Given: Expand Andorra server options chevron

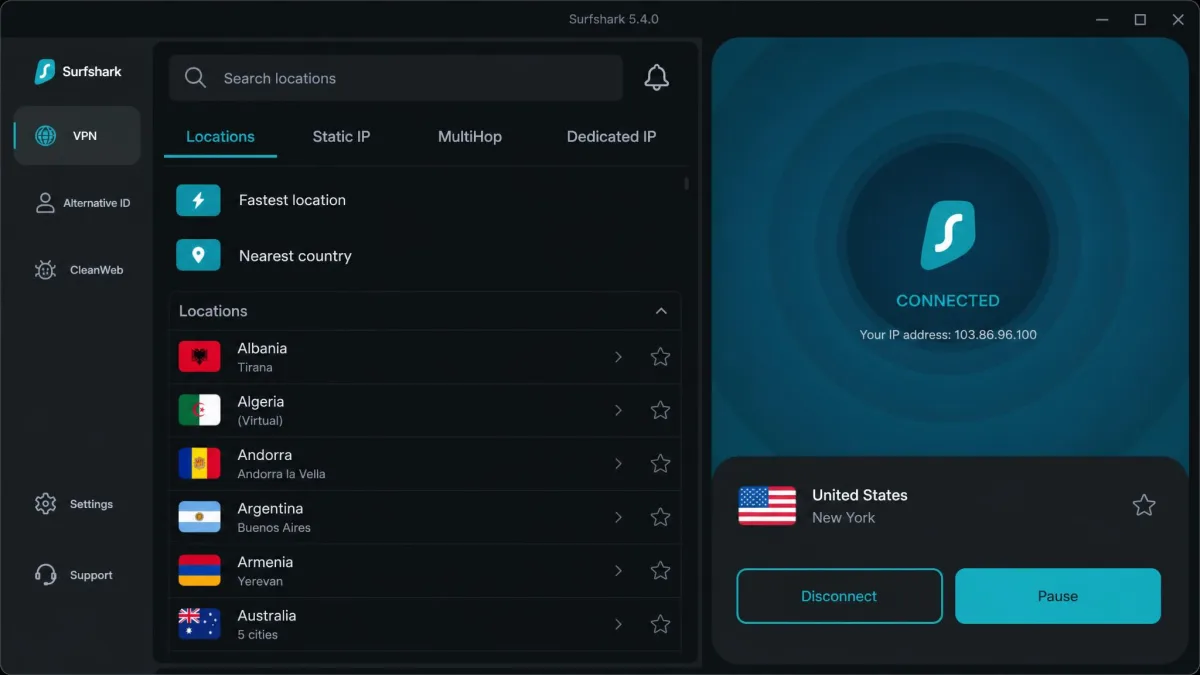Looking at the screenshot, I should (618, 464).
